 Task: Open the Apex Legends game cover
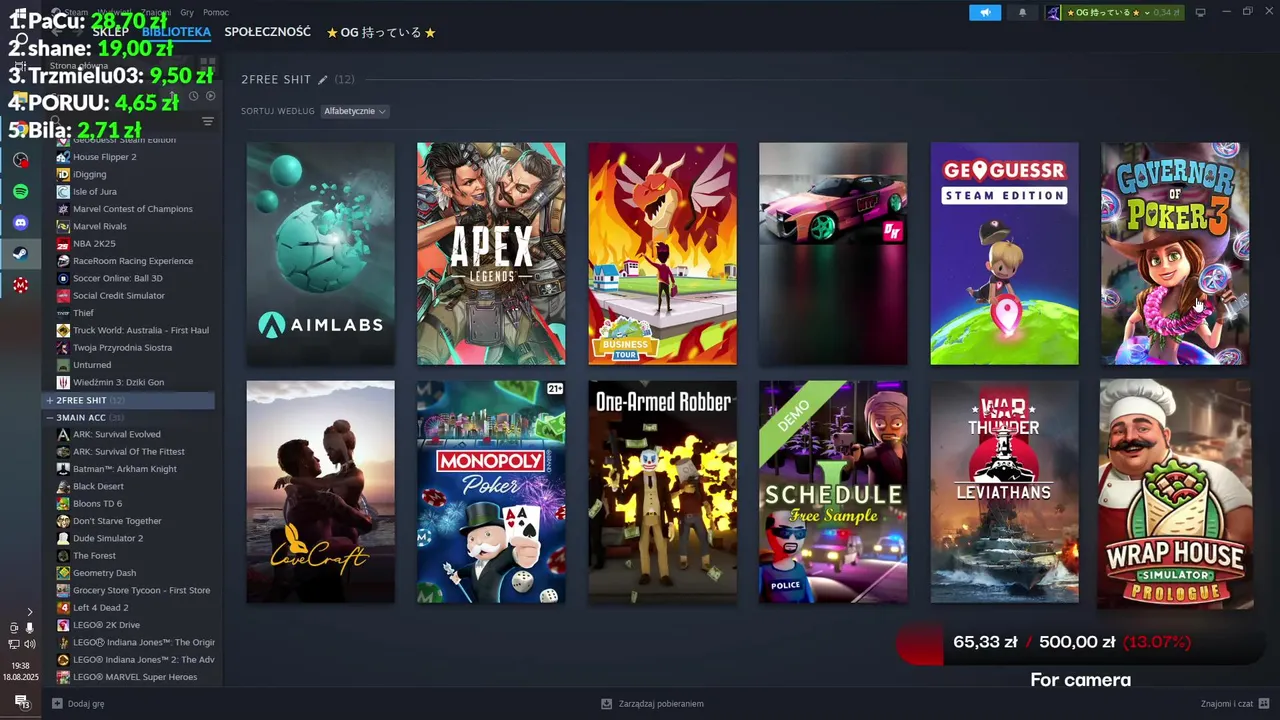click(x=491, y=254)
